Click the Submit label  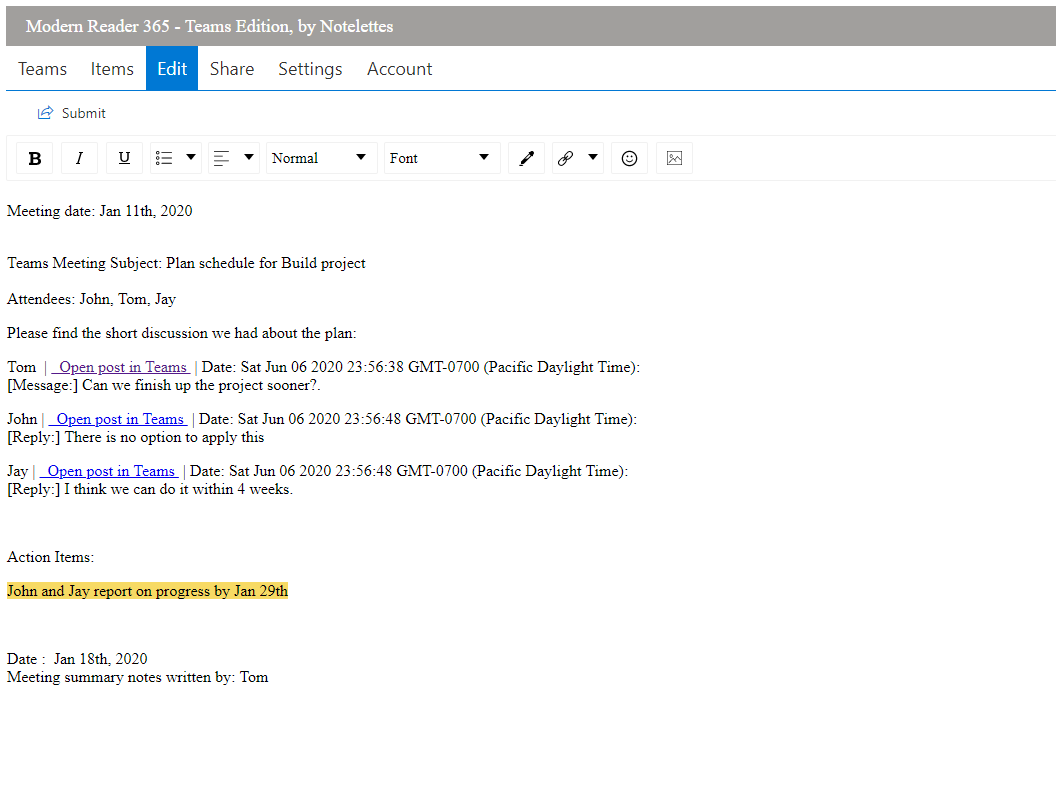(84, 113)
